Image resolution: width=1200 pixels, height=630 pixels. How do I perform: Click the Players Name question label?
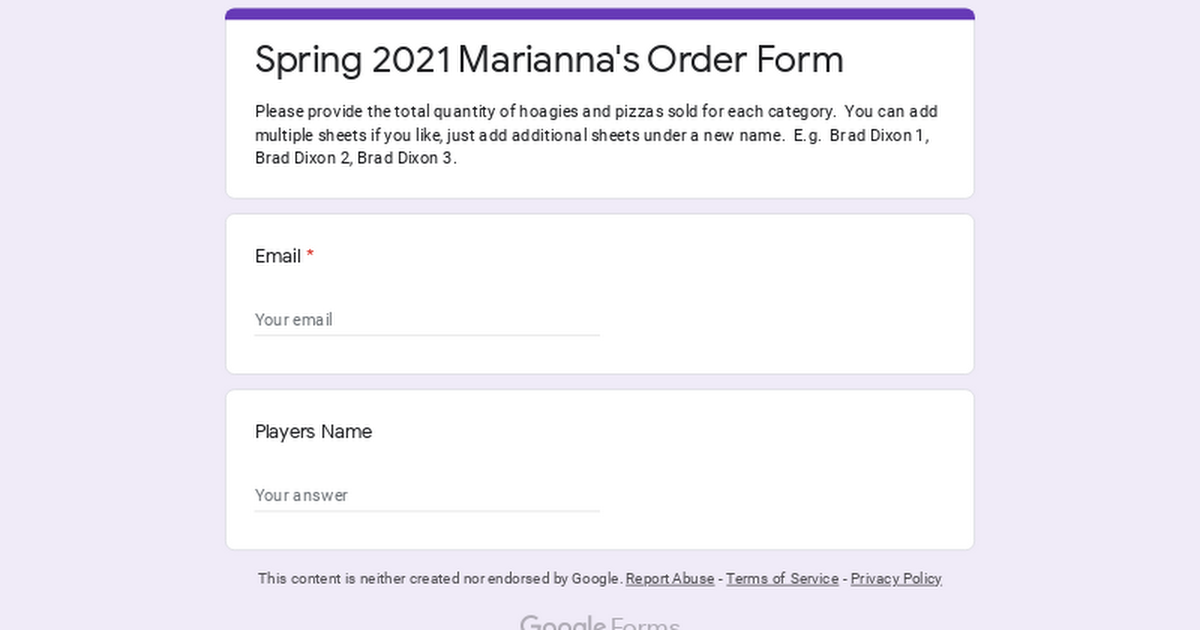313,432
